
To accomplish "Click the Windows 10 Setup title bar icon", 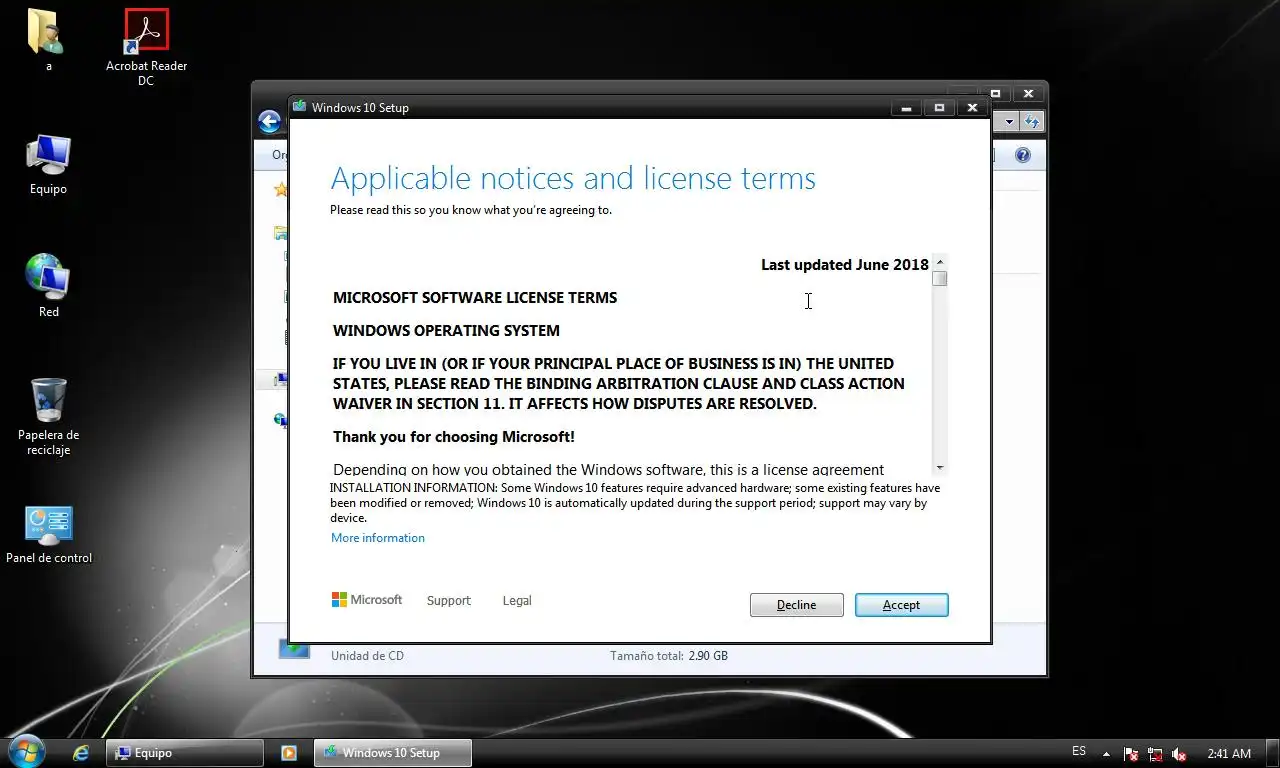I will point(299,107).
